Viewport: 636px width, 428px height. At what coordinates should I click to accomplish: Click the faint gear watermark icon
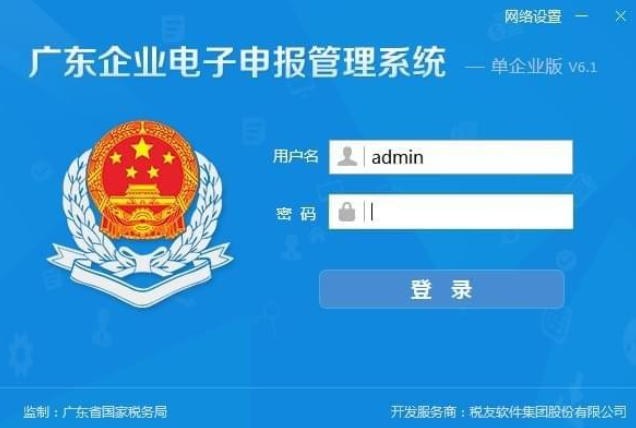click(20, 356)
